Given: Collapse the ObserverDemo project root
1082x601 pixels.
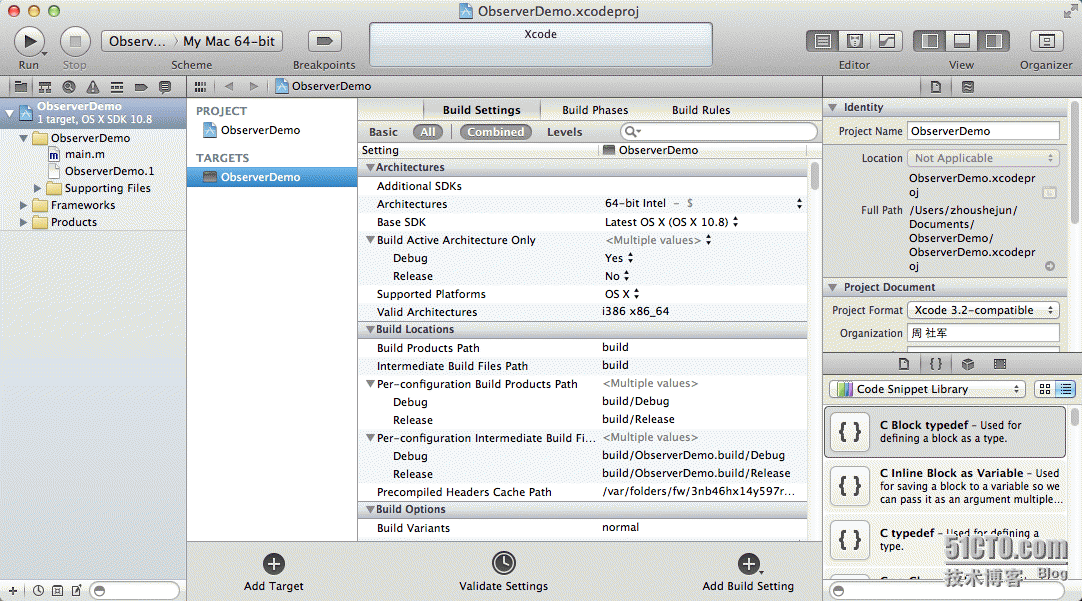Looking at the screenshot, I should [10, 112].
